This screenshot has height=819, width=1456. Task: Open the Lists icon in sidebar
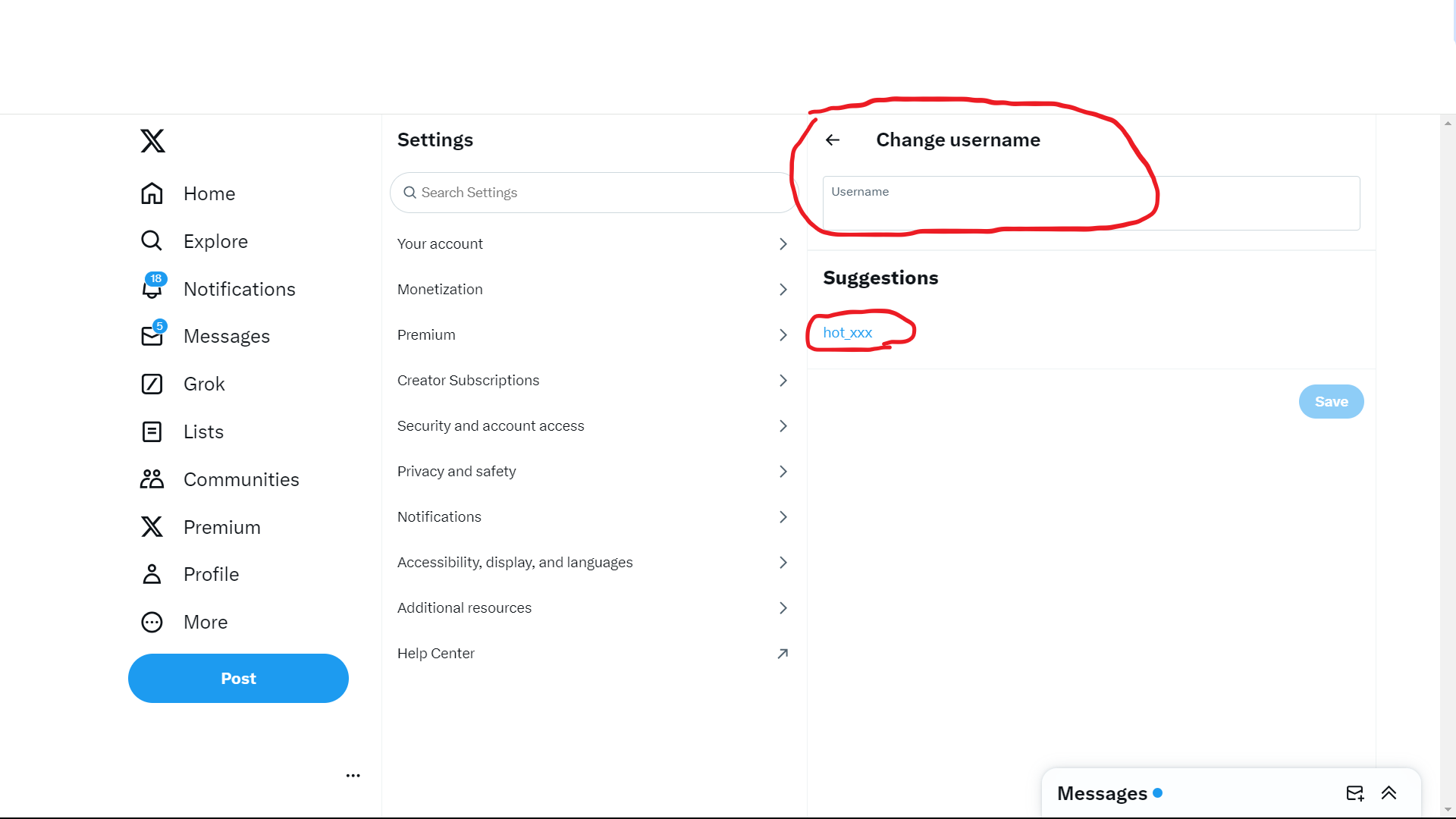pos(152,431)
